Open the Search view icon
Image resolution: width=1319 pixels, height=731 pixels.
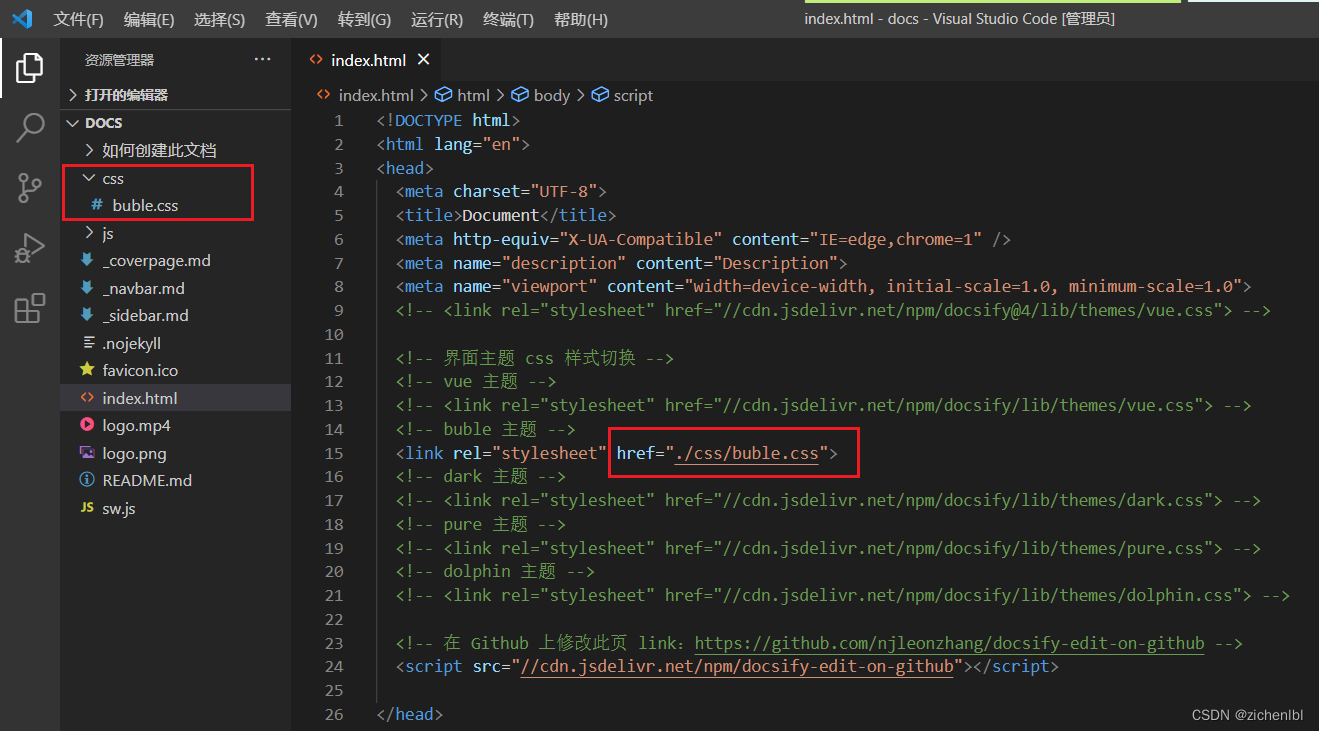point(30,128)
